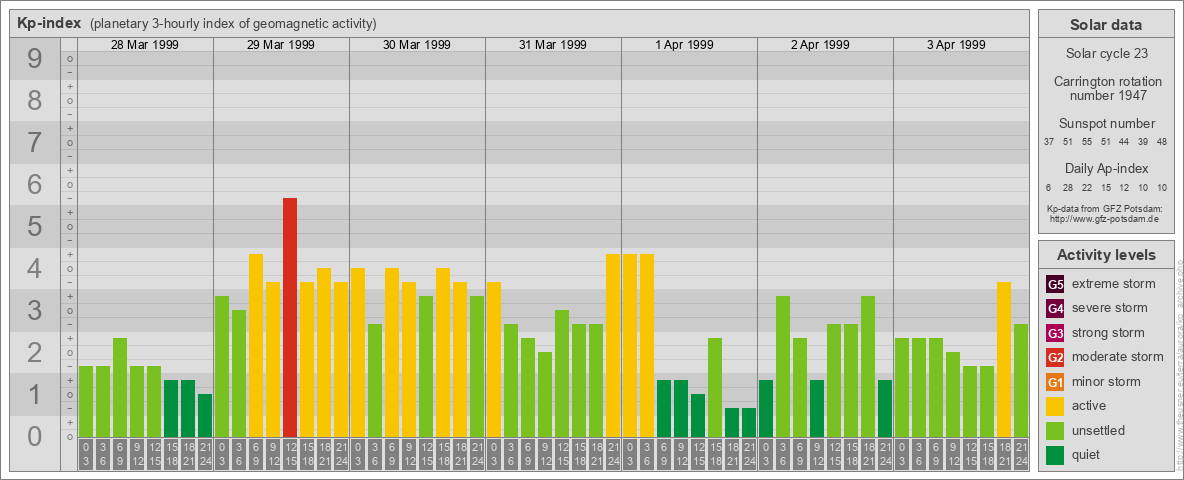This screenshot has width=1184, height=480.
Task: Click the 'Sunspot number' label
Action: 1106,124
